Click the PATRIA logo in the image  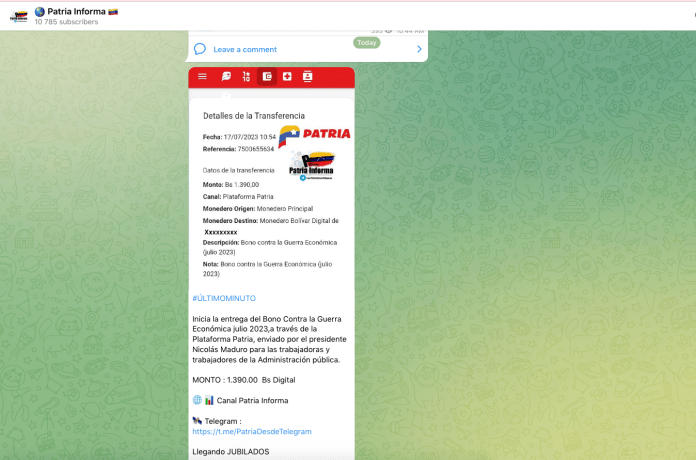click(x=314, y=135)
